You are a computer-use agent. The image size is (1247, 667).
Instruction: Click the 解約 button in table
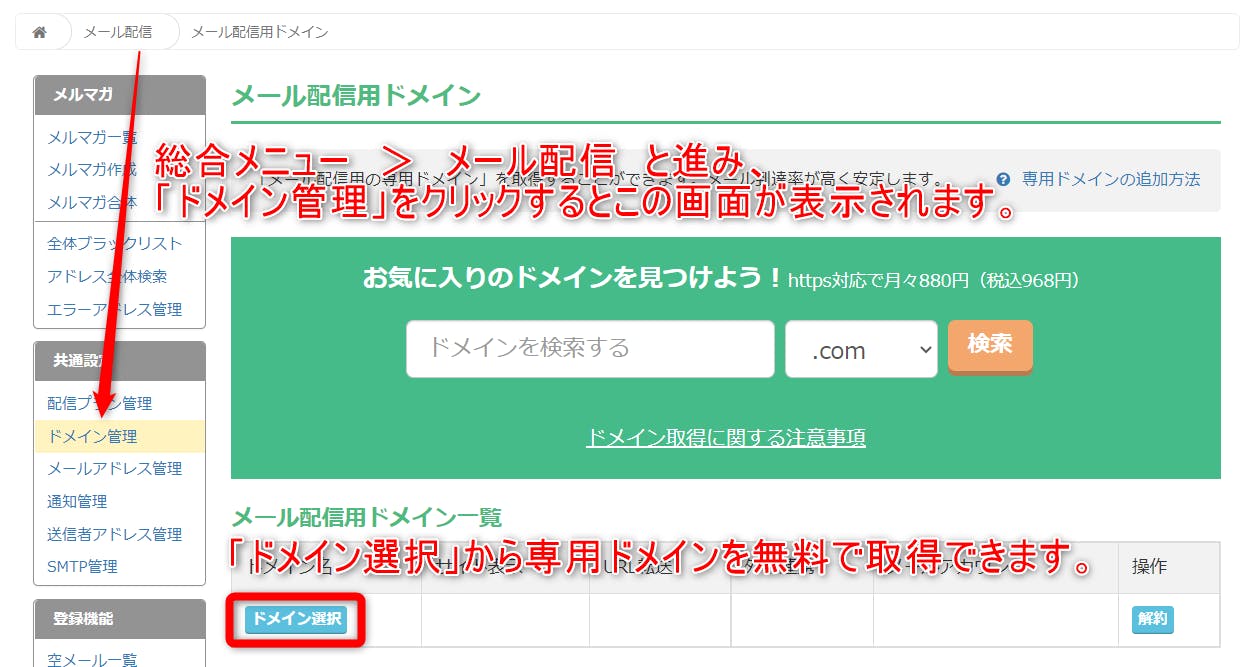[1152, 620]
